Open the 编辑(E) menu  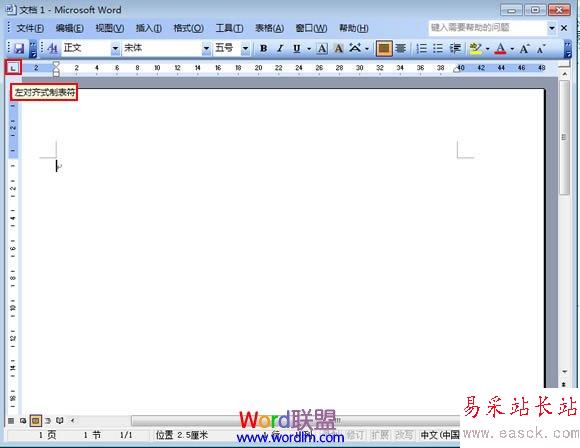(x=70, y=28)
